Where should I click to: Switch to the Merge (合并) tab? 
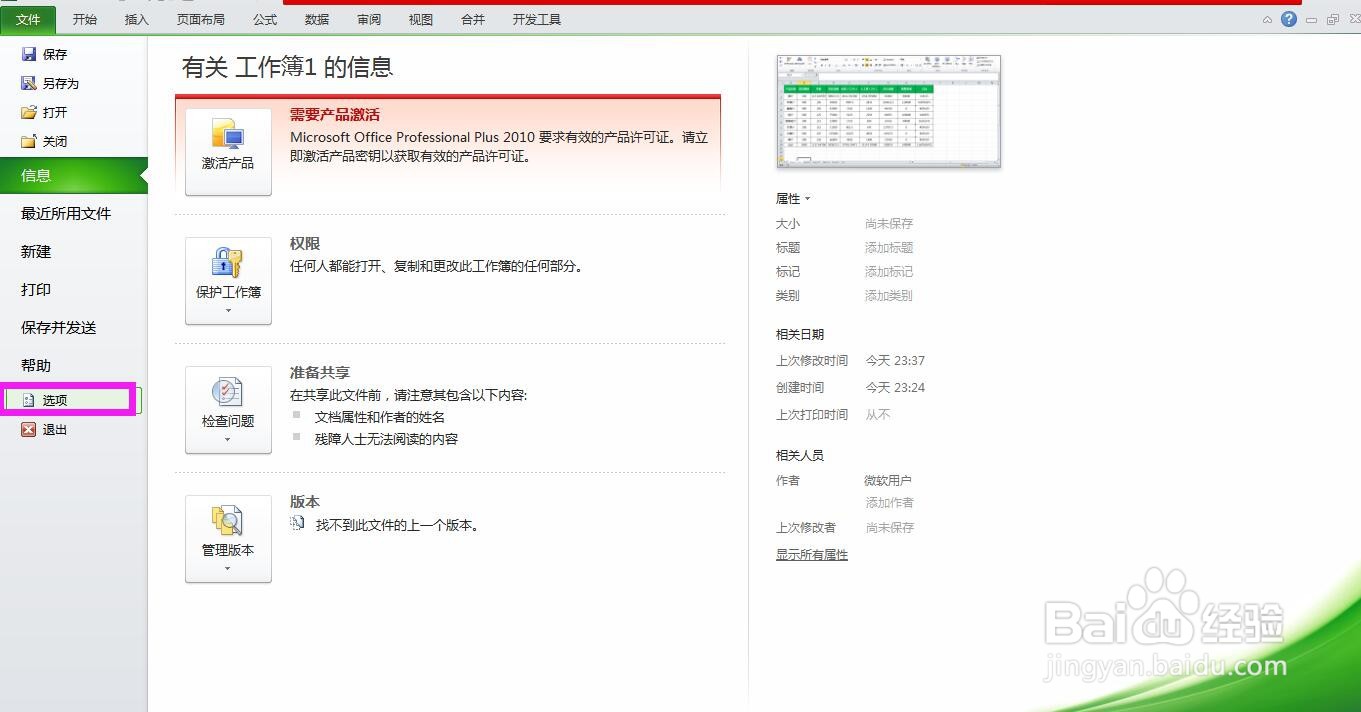tap(473, 19)
